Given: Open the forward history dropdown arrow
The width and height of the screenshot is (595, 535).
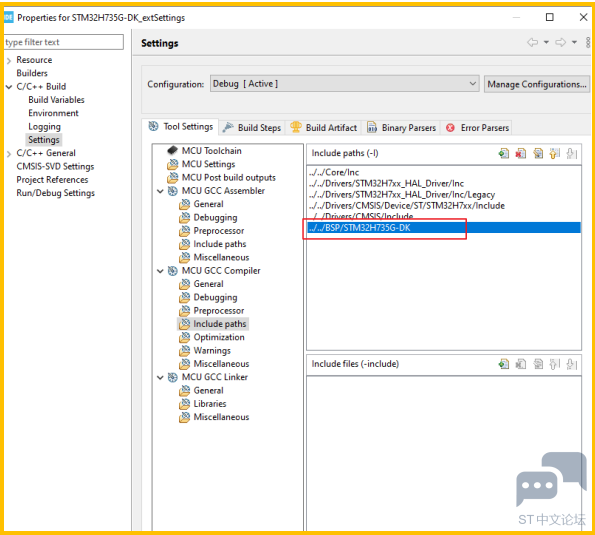Looking at the screenshot, I should click(575, 42).
